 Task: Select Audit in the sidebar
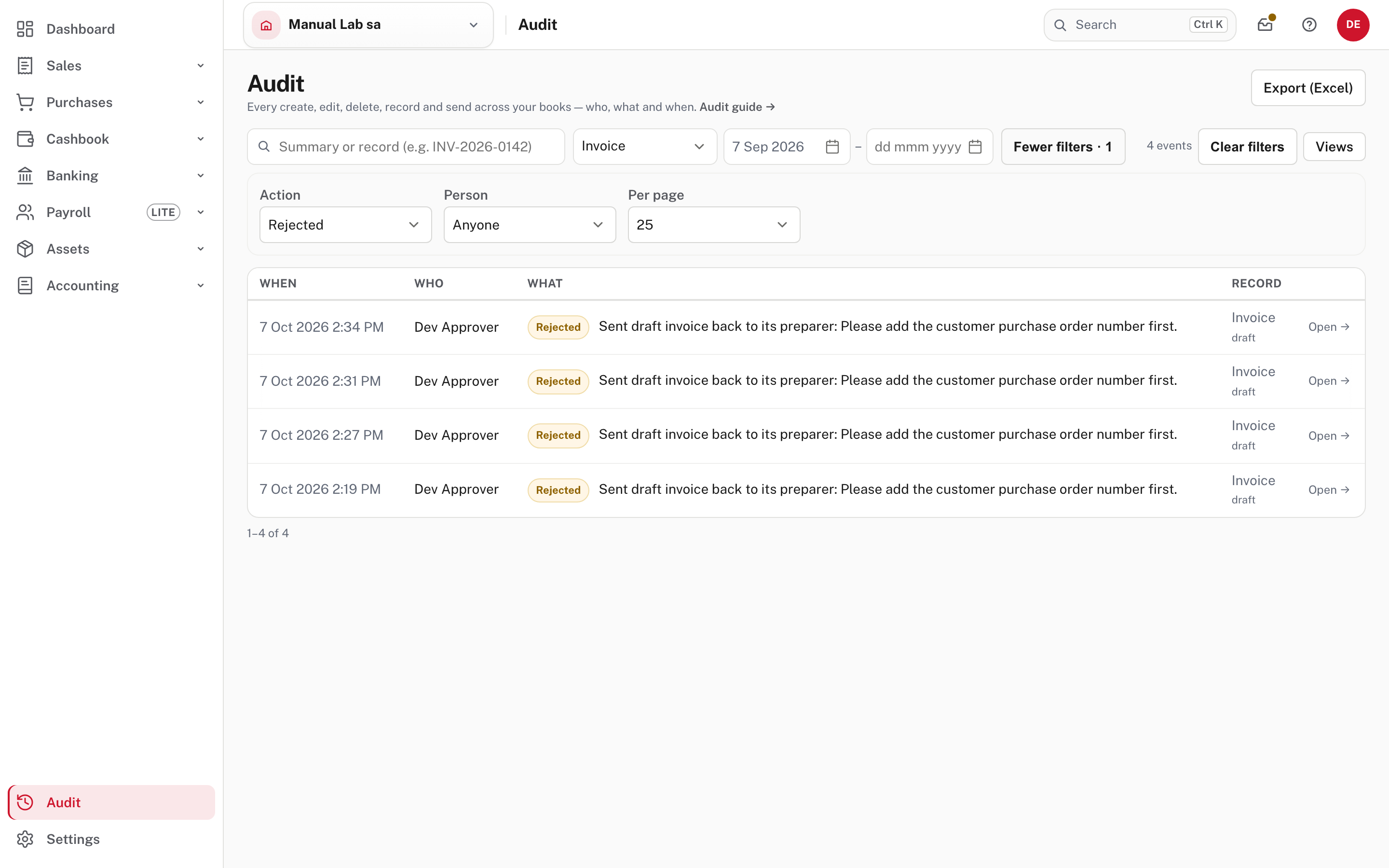coord(111,802)
